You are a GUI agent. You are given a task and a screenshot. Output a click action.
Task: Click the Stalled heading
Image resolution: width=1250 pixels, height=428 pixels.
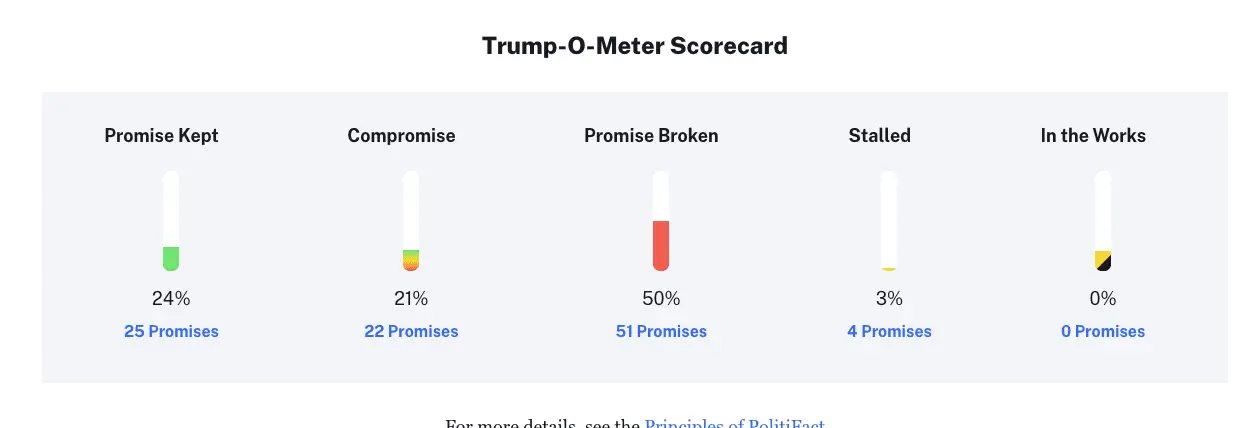[879, 136]
